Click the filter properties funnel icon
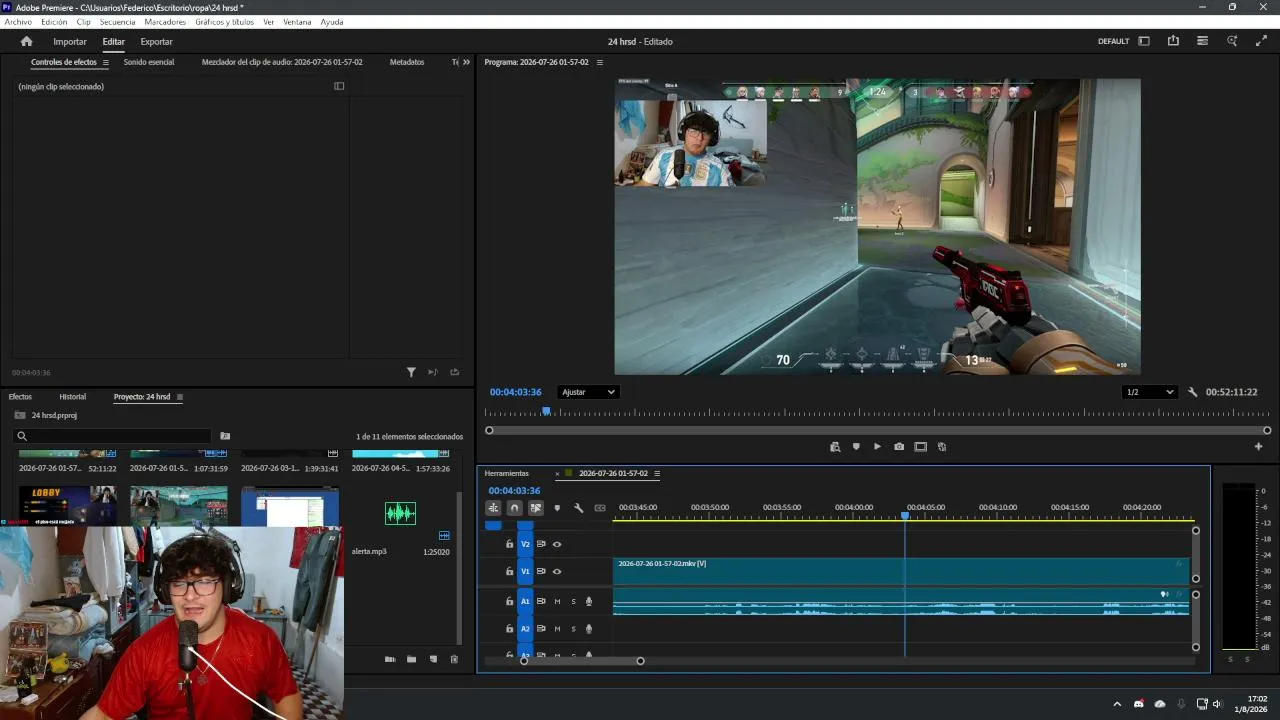The height and width of the screenshot is (720, 1280). (x=411, y=372)
